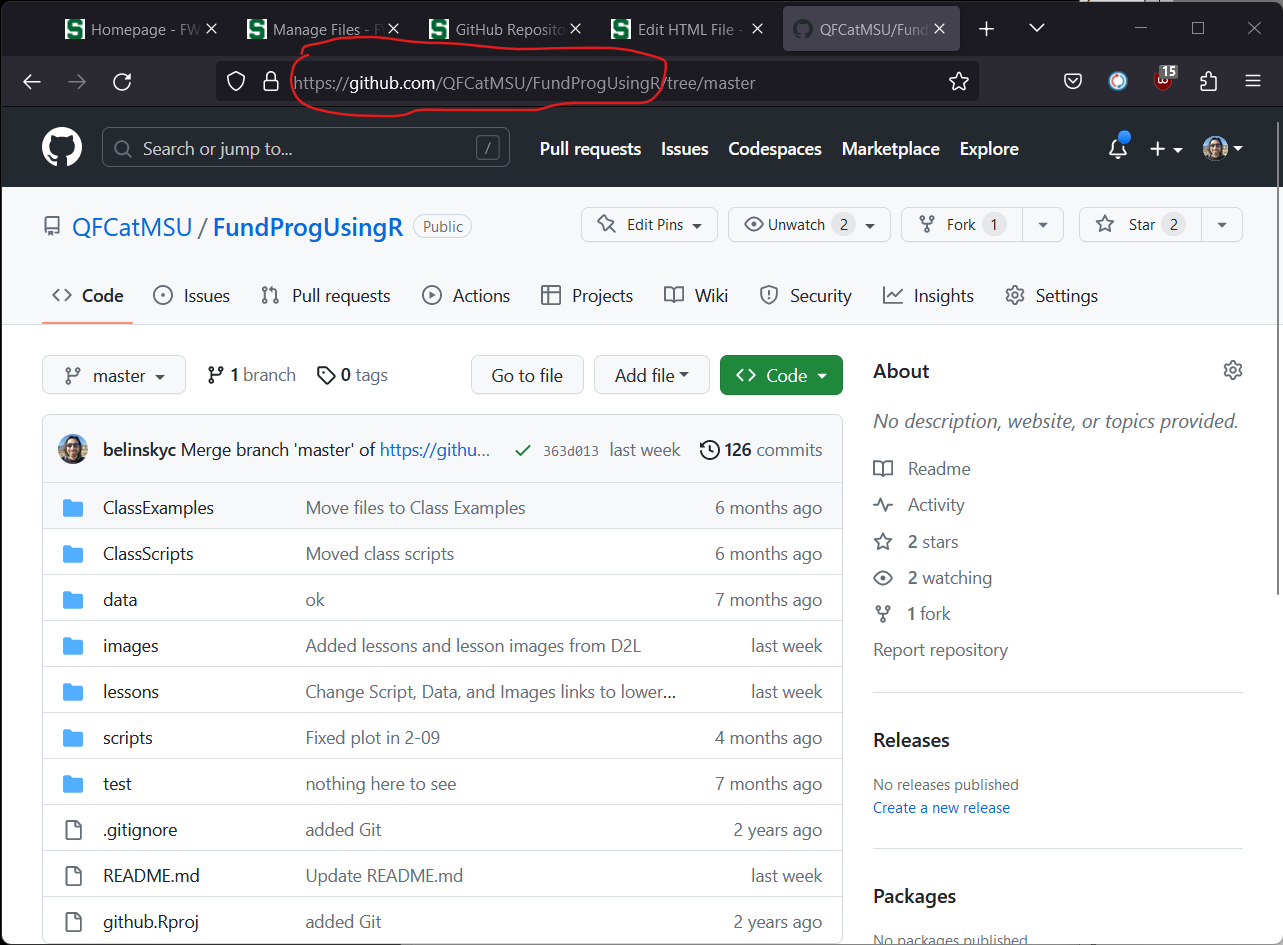Open the README.md file

coord(151,876)
